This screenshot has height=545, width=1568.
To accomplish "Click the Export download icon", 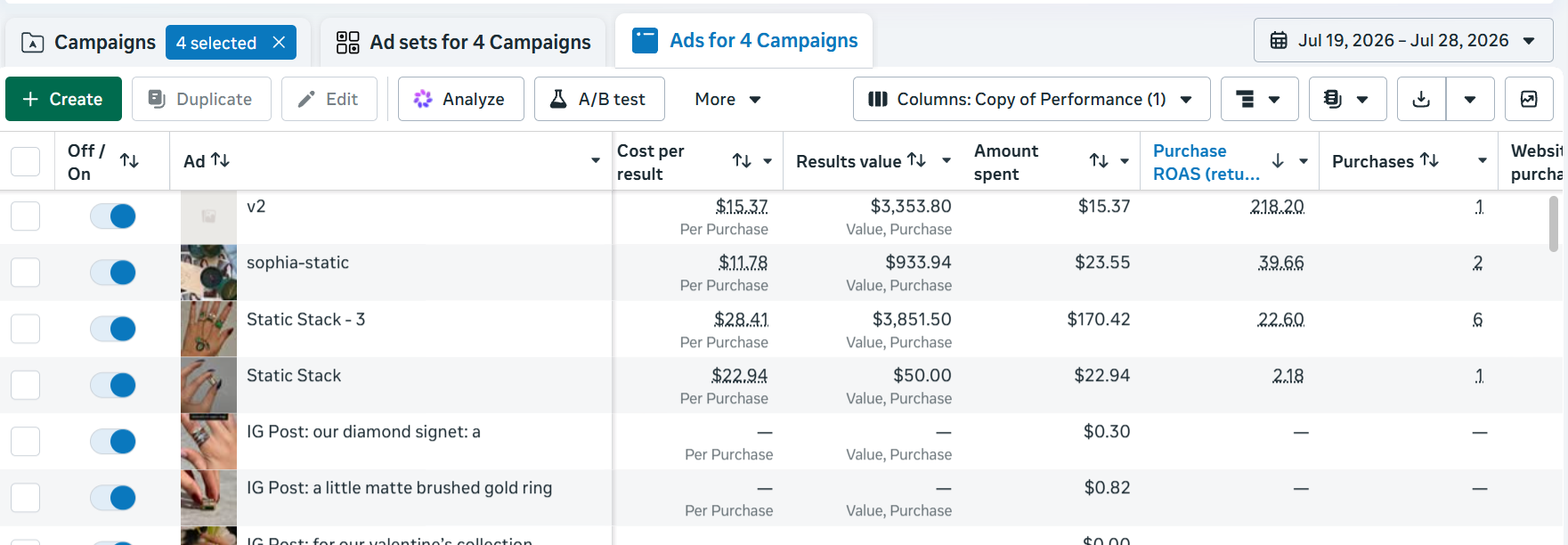I will [x=1422, y=99].
